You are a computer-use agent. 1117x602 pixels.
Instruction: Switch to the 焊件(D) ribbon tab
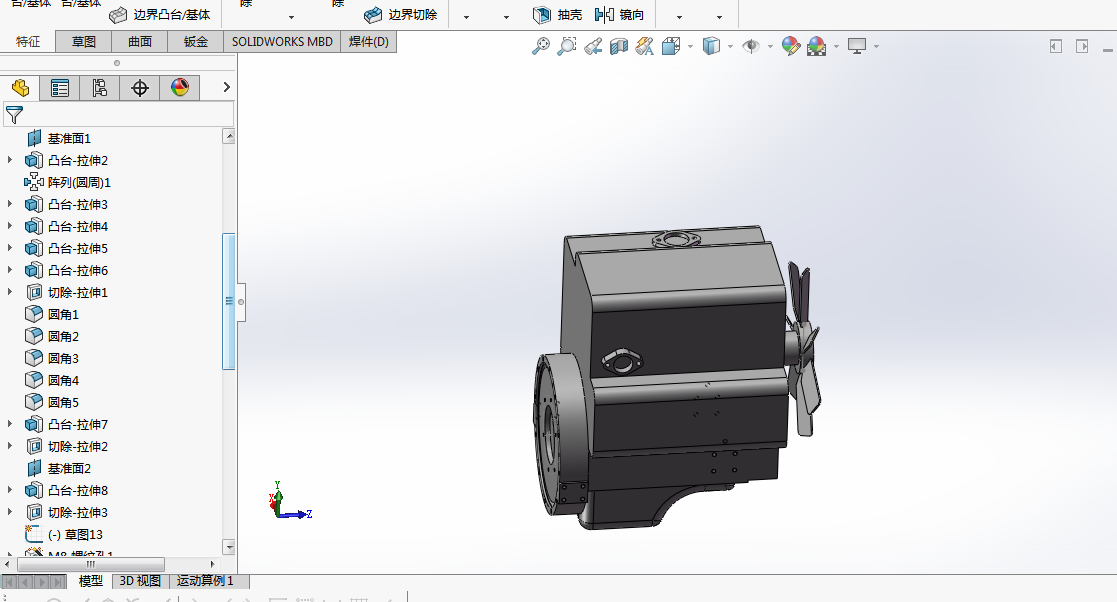coord(368,42)
